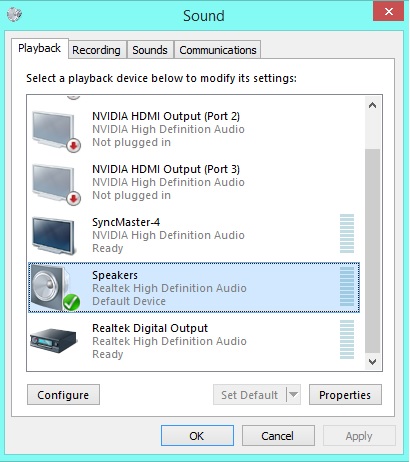
Task: Click the scroll up arrow of device list
Action: coord(373,105)
